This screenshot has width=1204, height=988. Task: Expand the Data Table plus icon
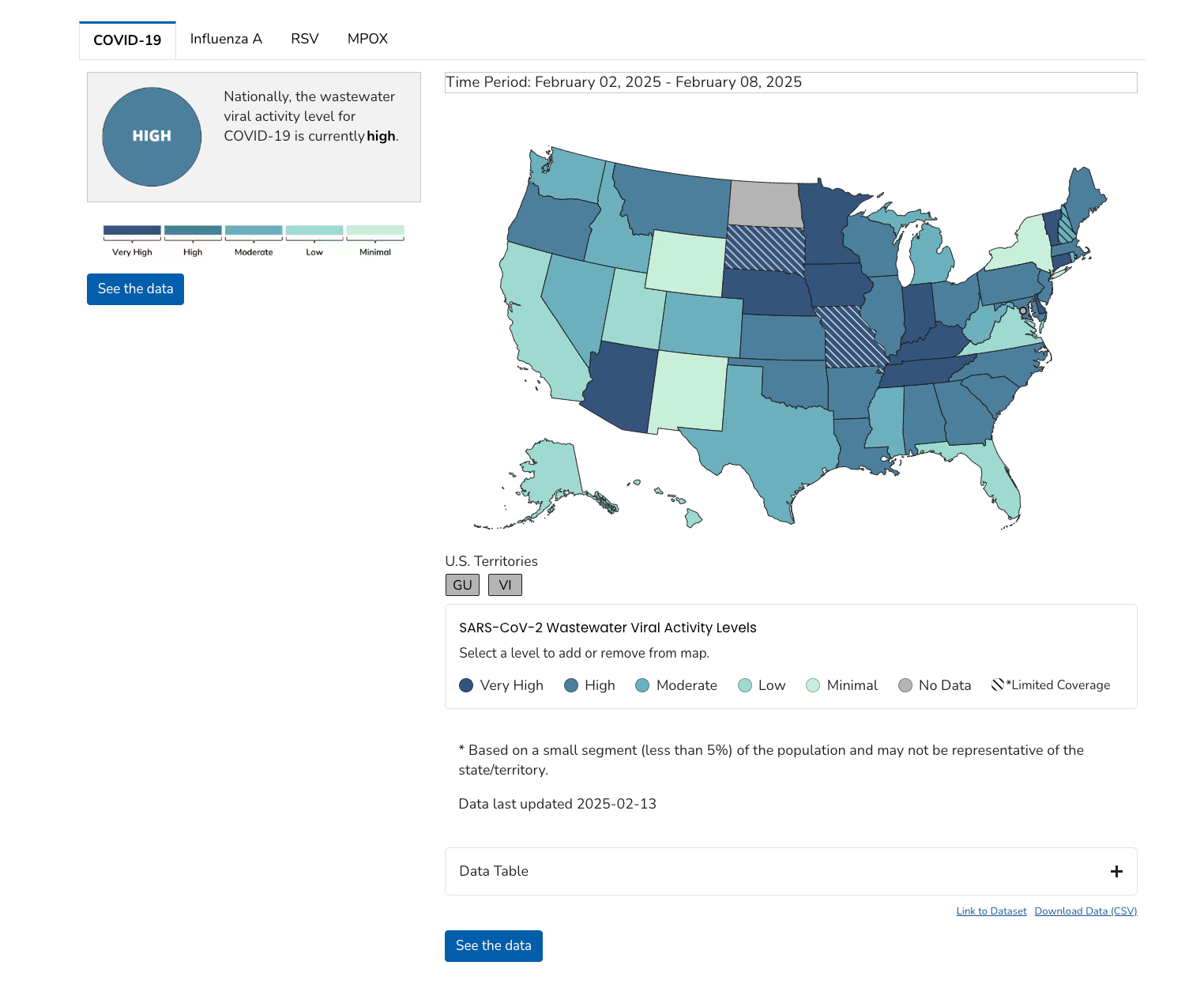click(x=1116, y=871)
